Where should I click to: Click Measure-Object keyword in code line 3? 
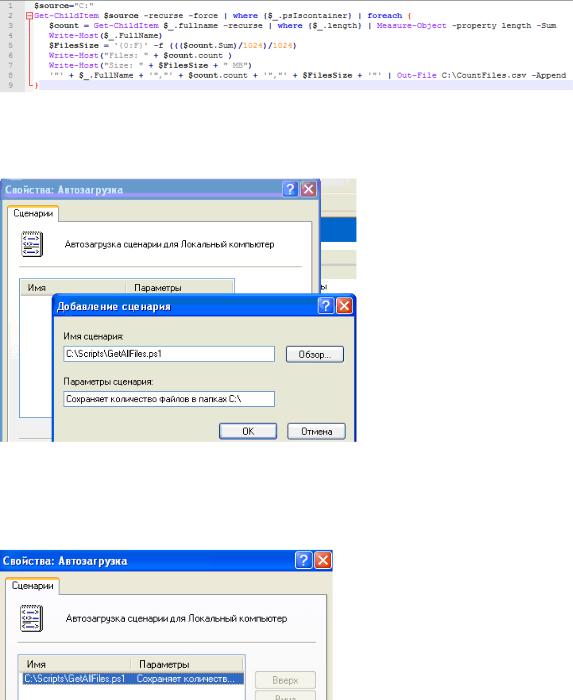411,26
